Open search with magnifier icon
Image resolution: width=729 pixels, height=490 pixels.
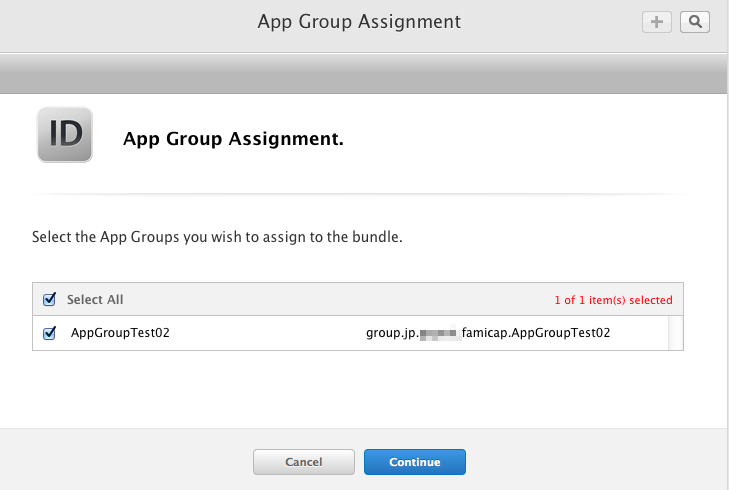pyautogui.click(x=695, y=22)
